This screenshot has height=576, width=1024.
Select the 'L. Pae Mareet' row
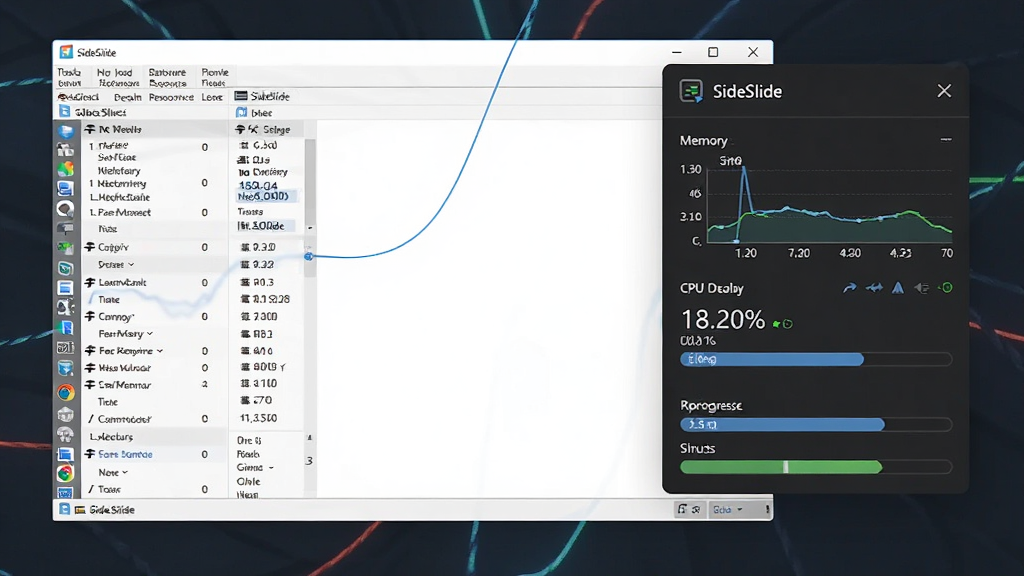pyautogui.click(x=154, y=212)
